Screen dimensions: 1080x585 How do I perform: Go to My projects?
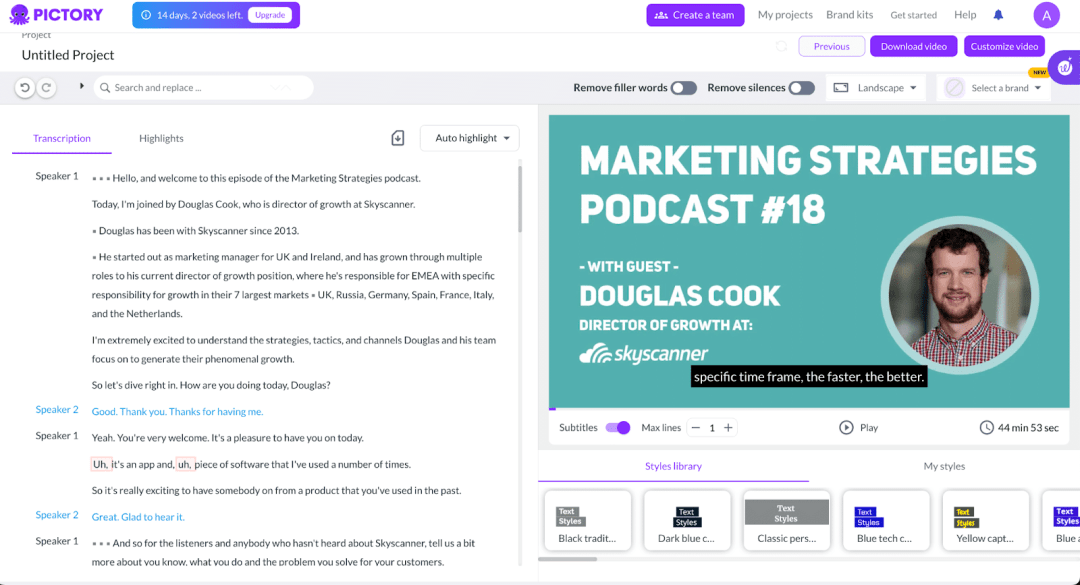(785, 14)
